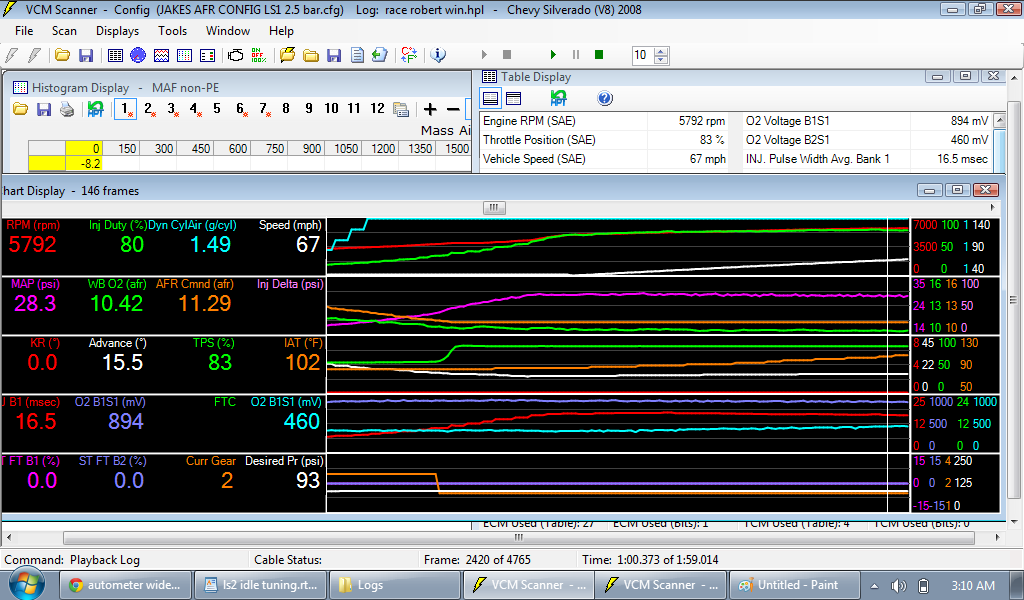The width and height of the screenshot is (1024, 600).
Task: Click HPT icon in Table Display toolbar
Action: 558,99
